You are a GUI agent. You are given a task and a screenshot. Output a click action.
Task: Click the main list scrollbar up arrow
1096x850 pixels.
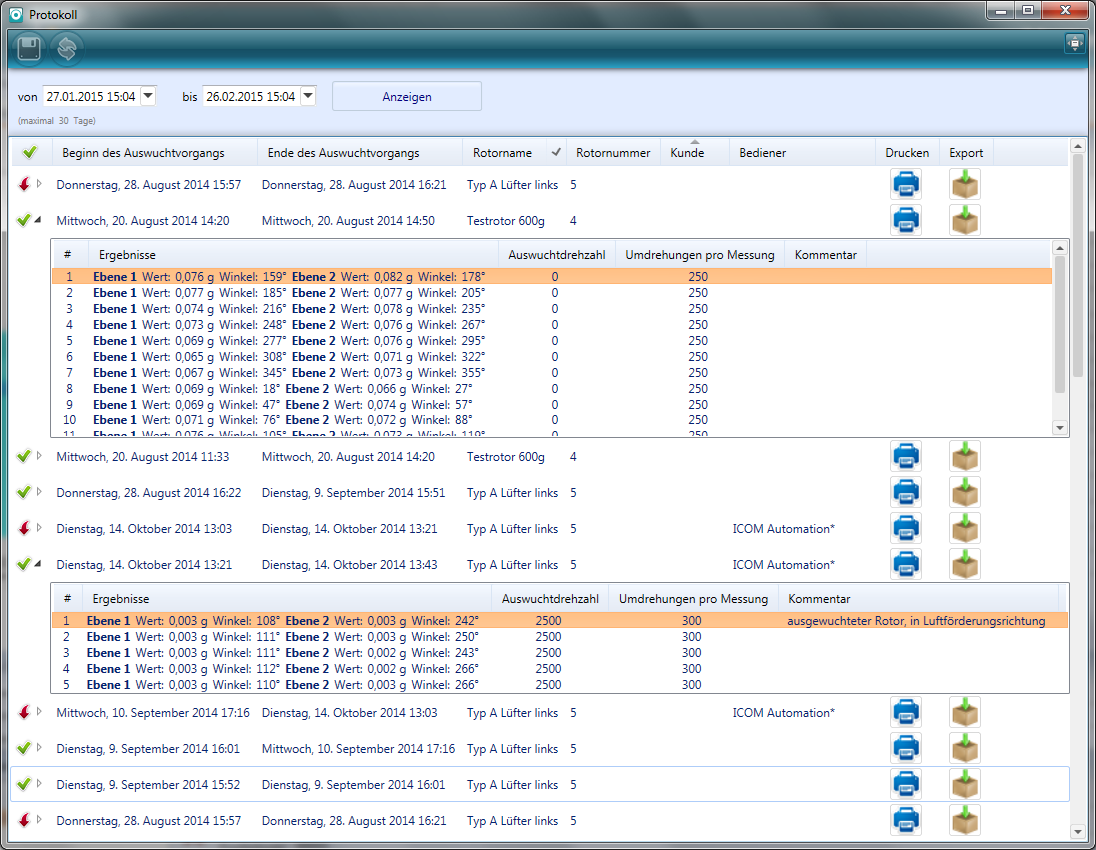click(1077, 146)
